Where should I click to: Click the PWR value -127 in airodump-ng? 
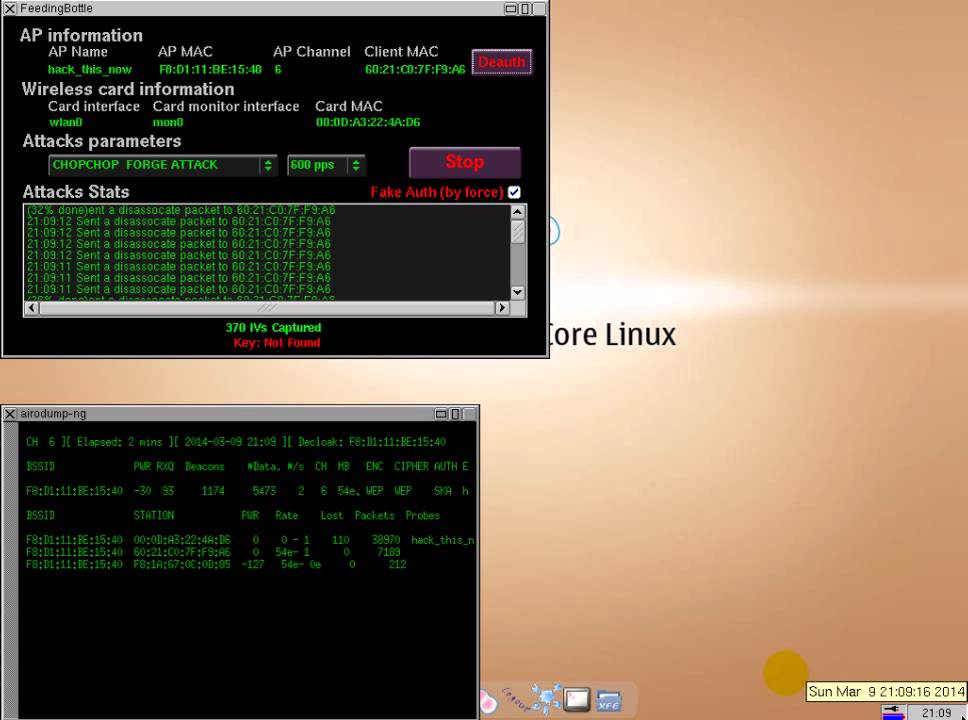click(x=252, y=564)
